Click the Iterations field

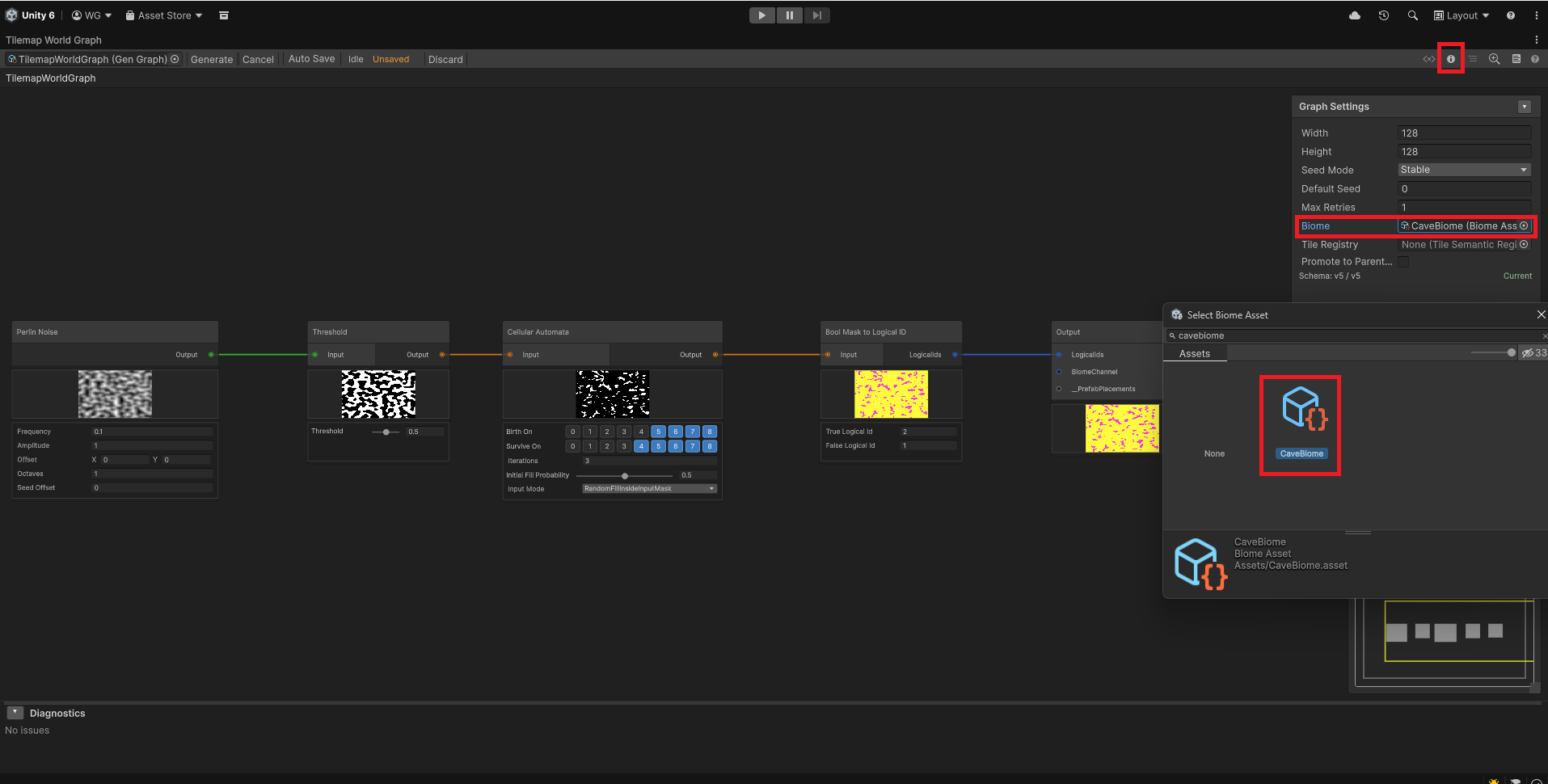pyautogui.click(x=650, y=461)
